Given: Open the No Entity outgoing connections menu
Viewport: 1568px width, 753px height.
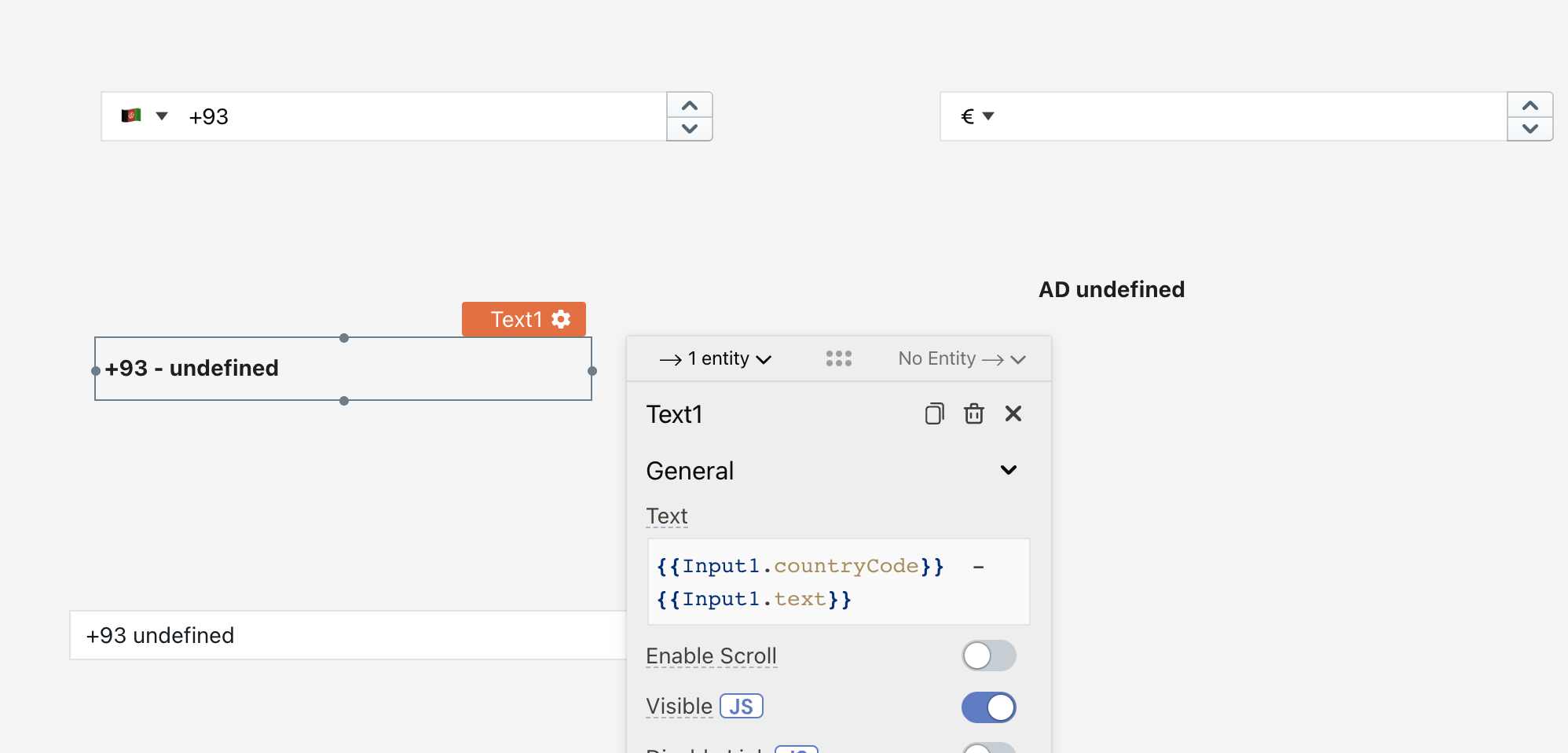Looking at the screenshot, I should tap(962, 359).
